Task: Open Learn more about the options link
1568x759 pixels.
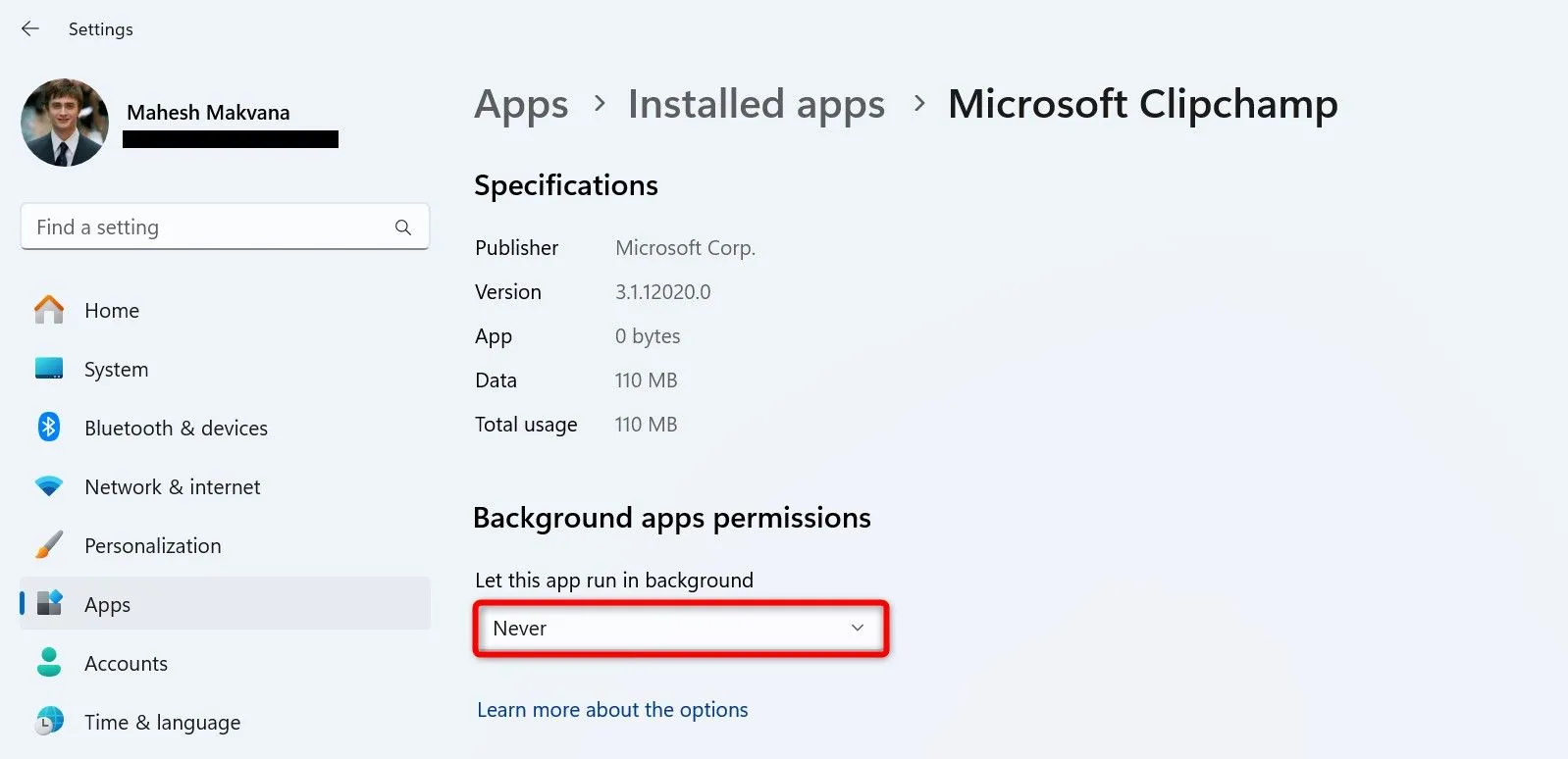Action: (x=612, y=710)
